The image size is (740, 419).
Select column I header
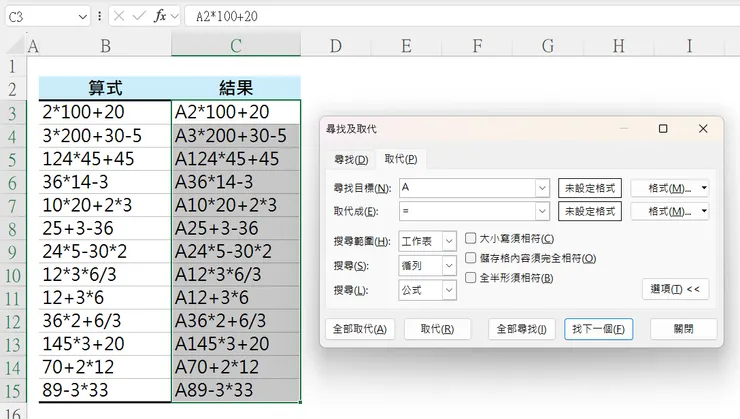(x=690, y=46)
